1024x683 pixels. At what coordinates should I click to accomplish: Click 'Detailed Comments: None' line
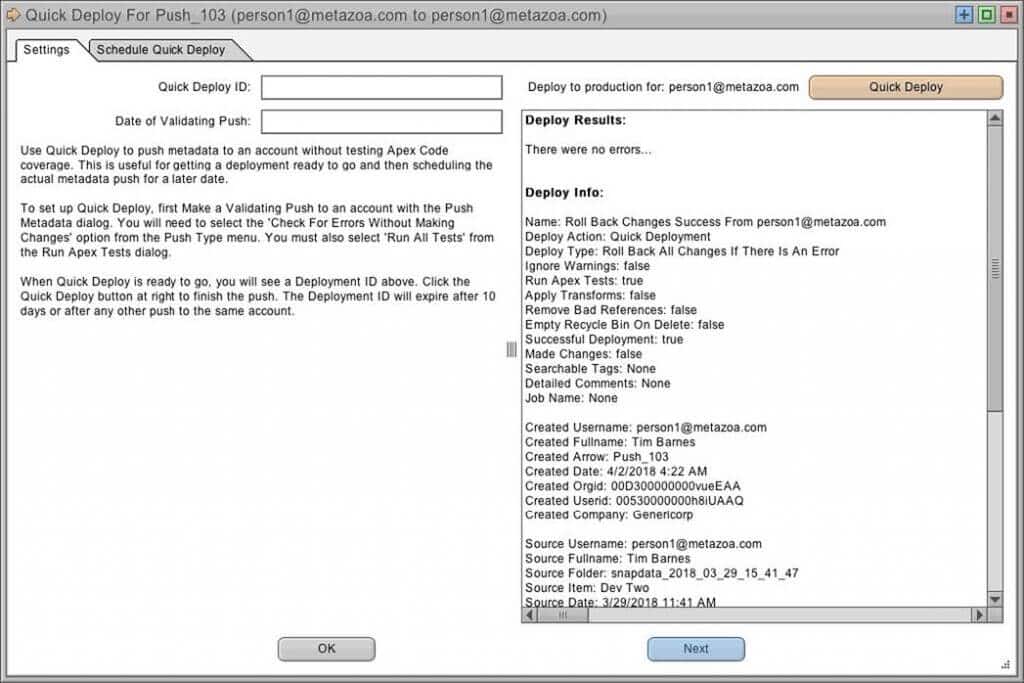598,383
